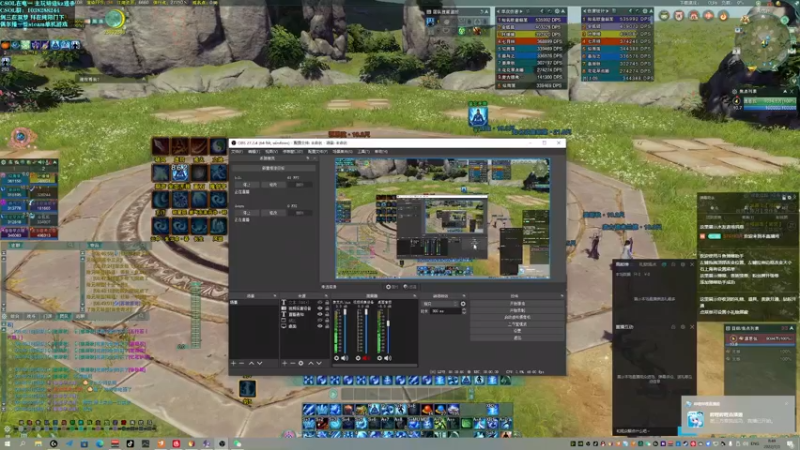Open the Help menu in OBS

[x=381, y=152]
